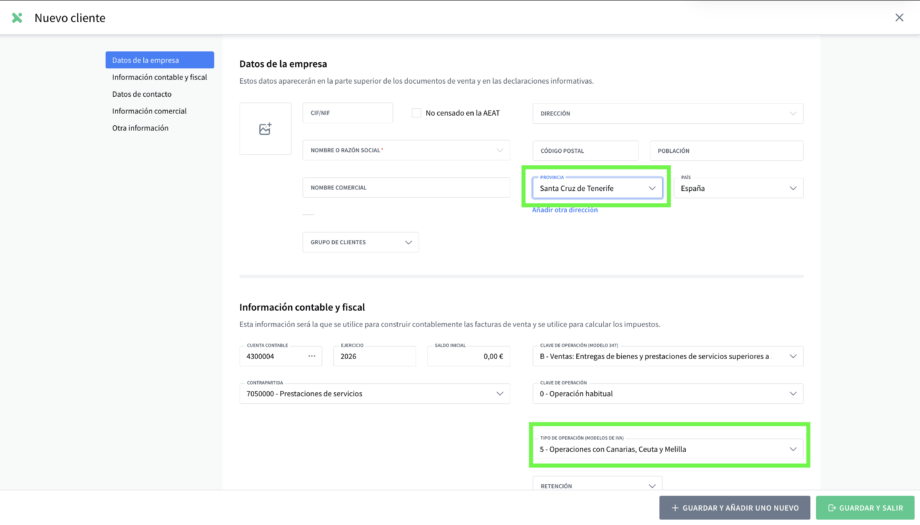Open the Tipo de operación dropdown
The image size is (920, 525).
(668, 449)
